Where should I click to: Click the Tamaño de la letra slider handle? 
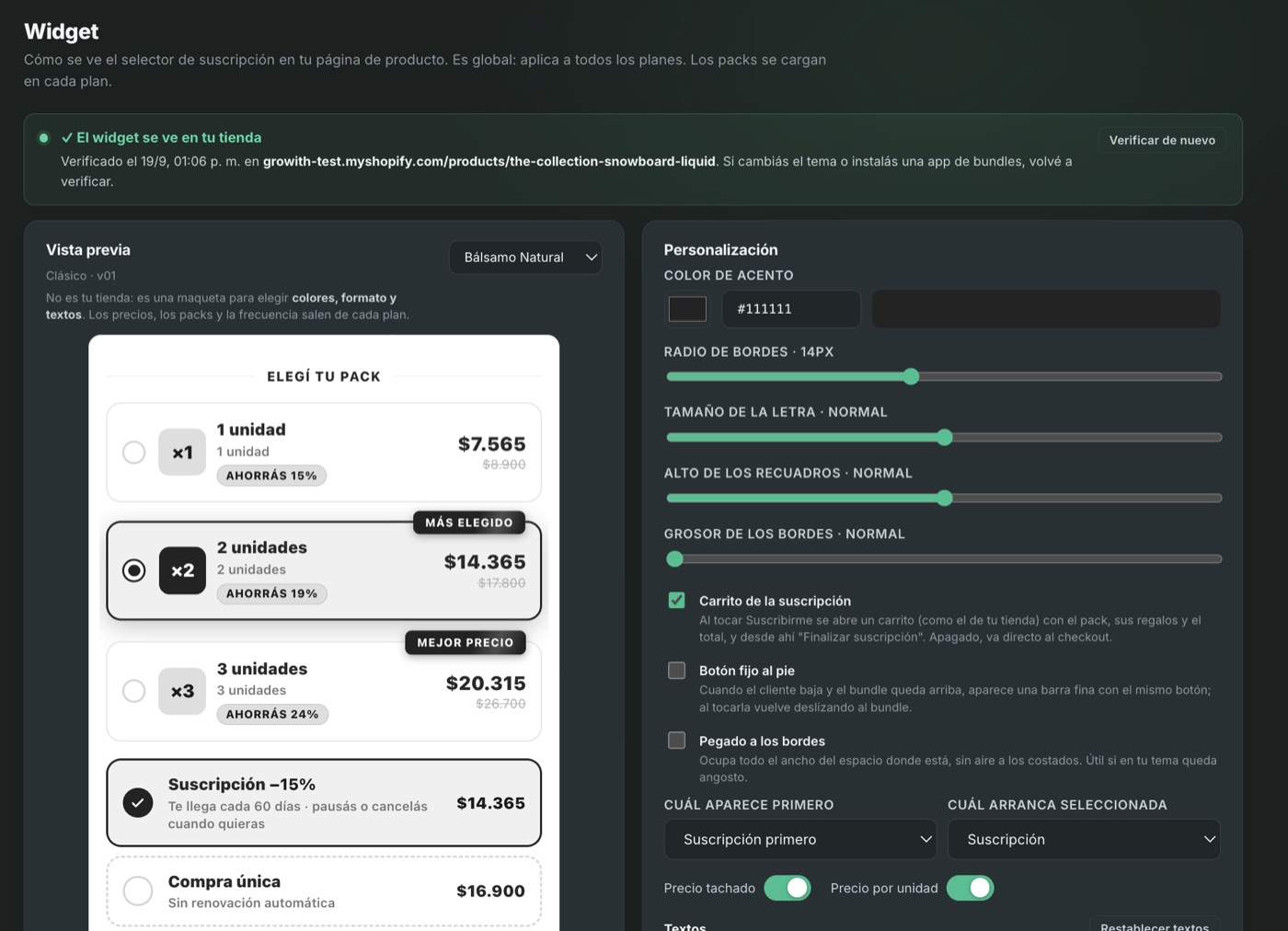945,437
